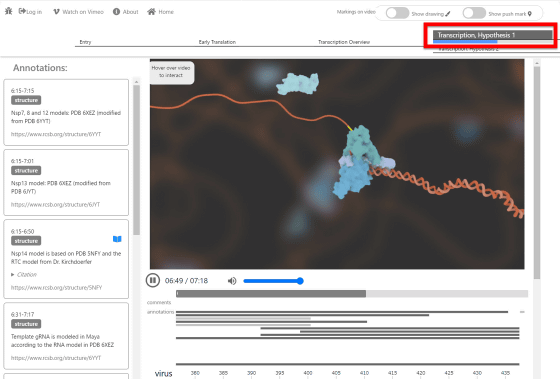Open the rcsb.org/structure/5NFY link
This screenshot has height=379, width=560.
56,288
